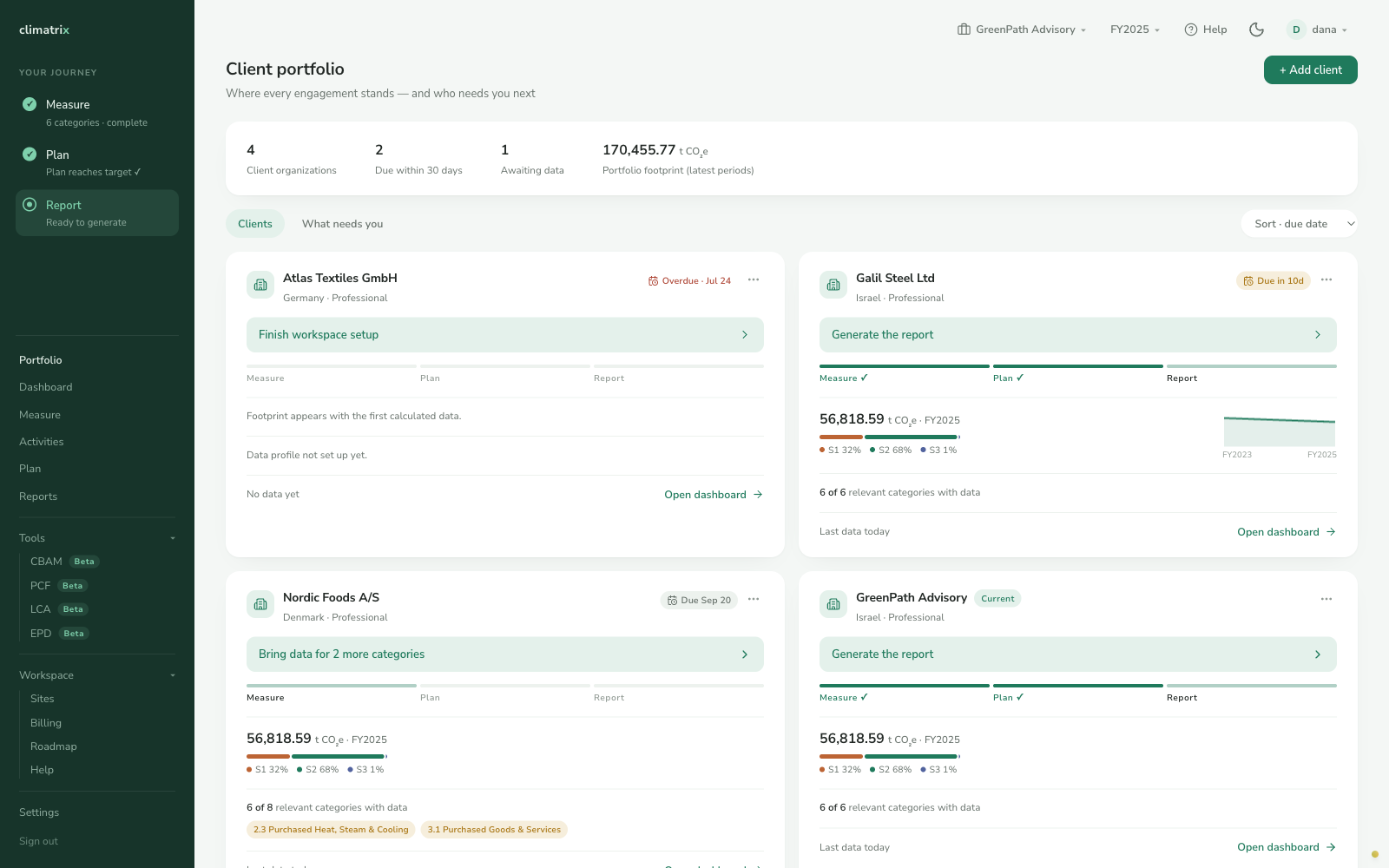Screen dimensions: 1389x868
Task: Click Report step radio indicator
Action: [30, 205]
